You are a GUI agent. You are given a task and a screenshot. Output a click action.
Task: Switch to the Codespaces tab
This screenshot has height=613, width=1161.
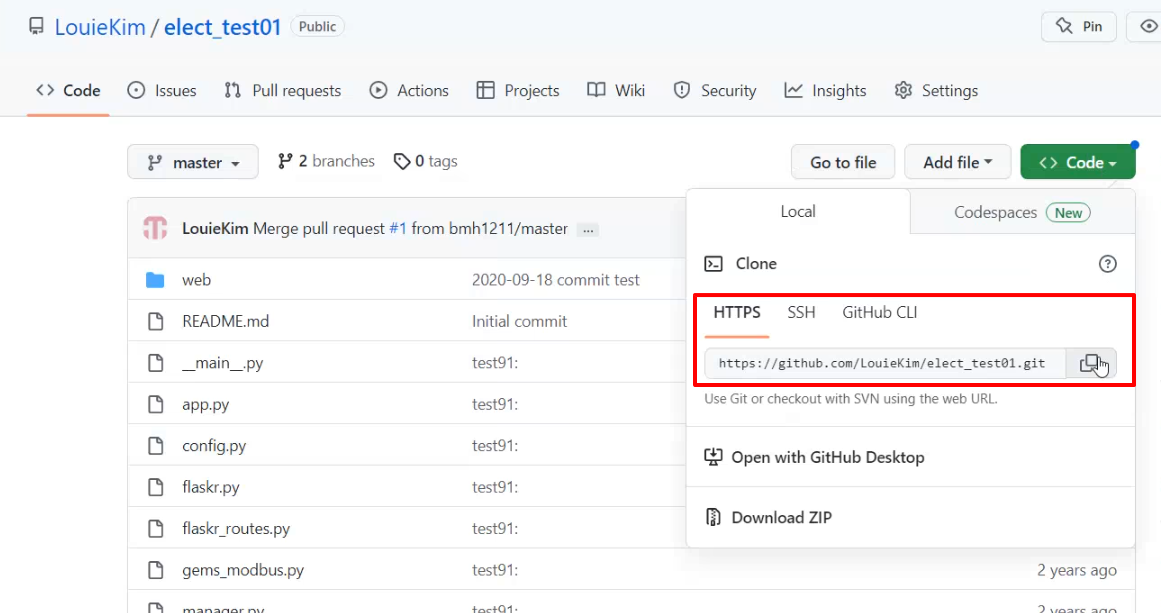point(1022,212)
